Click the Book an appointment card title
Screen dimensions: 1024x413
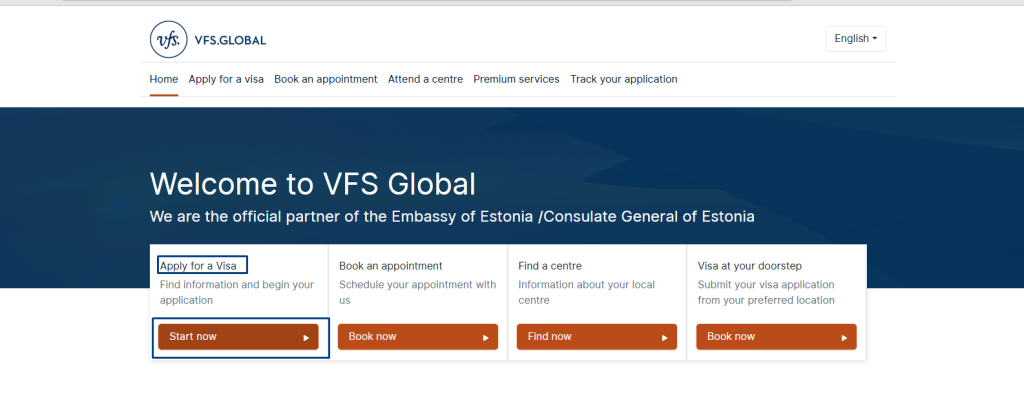(391, 266)
